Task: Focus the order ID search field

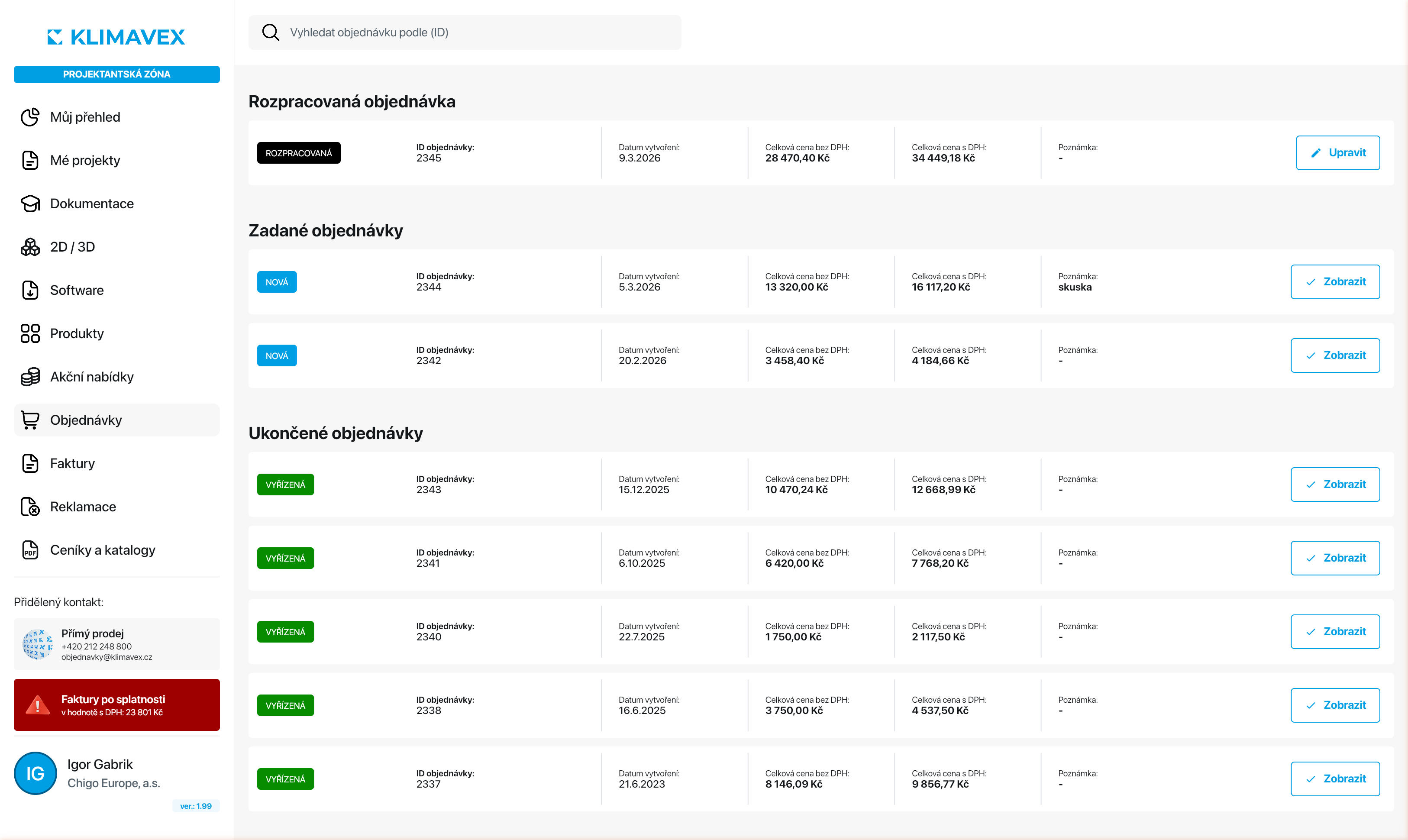Action: point(465,32)
